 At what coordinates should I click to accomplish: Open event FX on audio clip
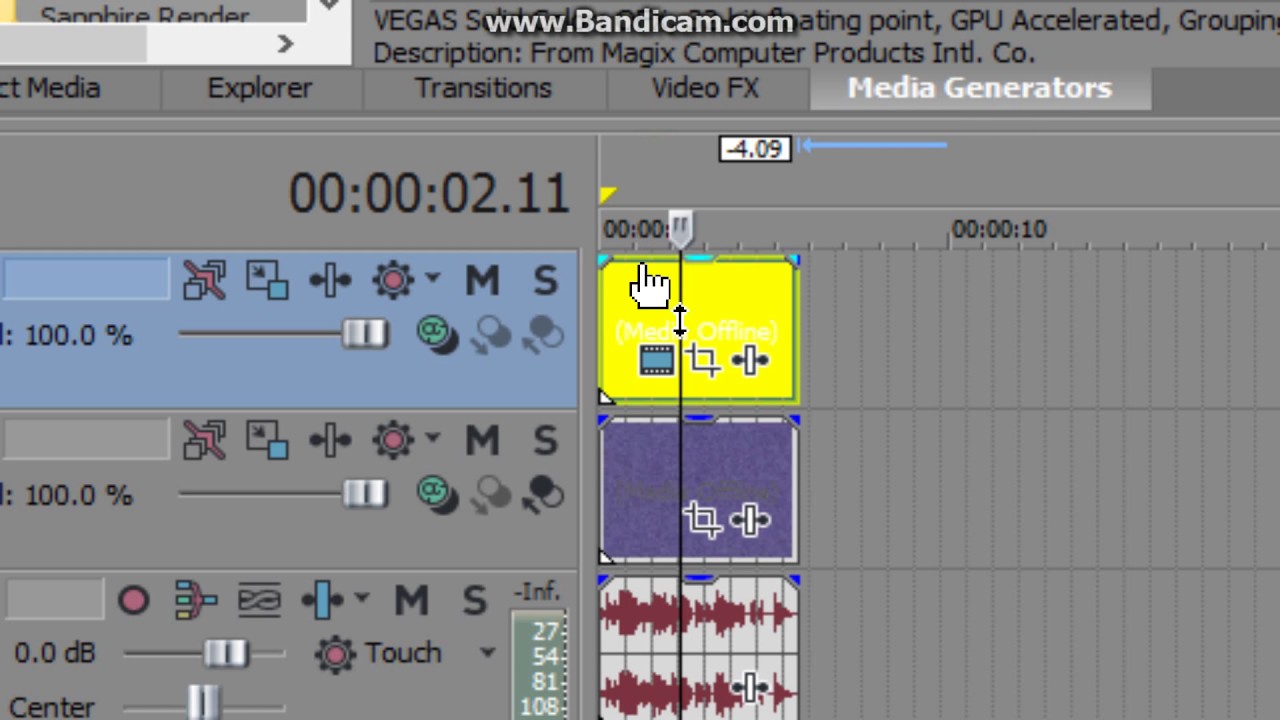(x=750, y=688)
